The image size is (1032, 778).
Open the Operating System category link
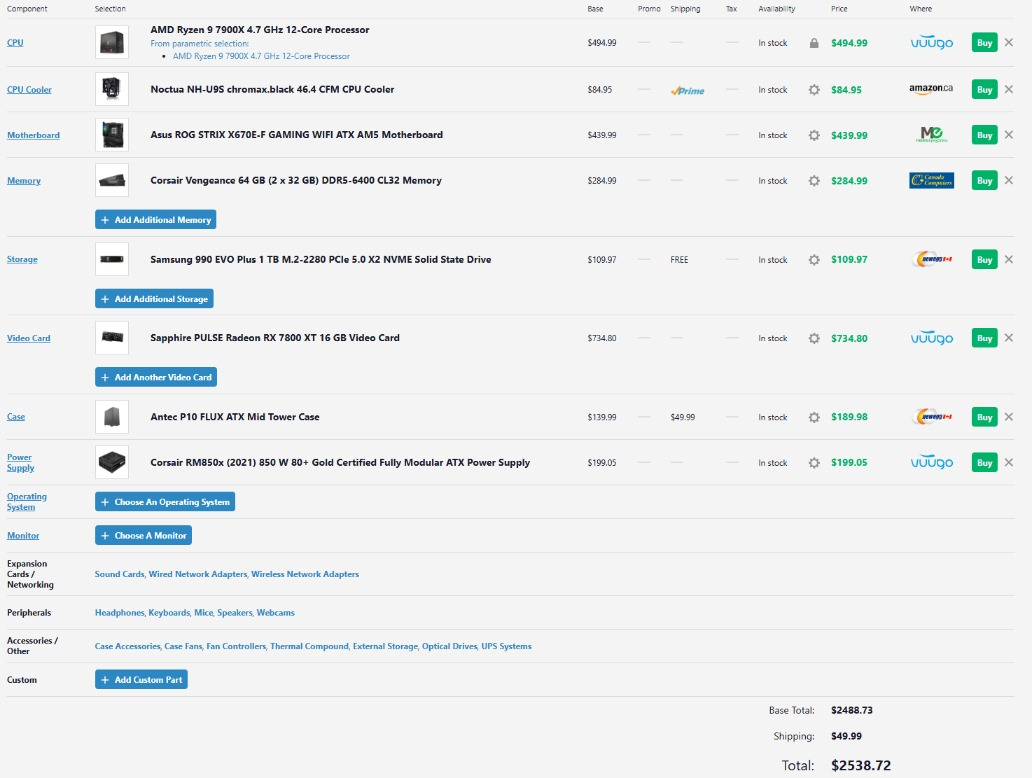click(27, 502)
